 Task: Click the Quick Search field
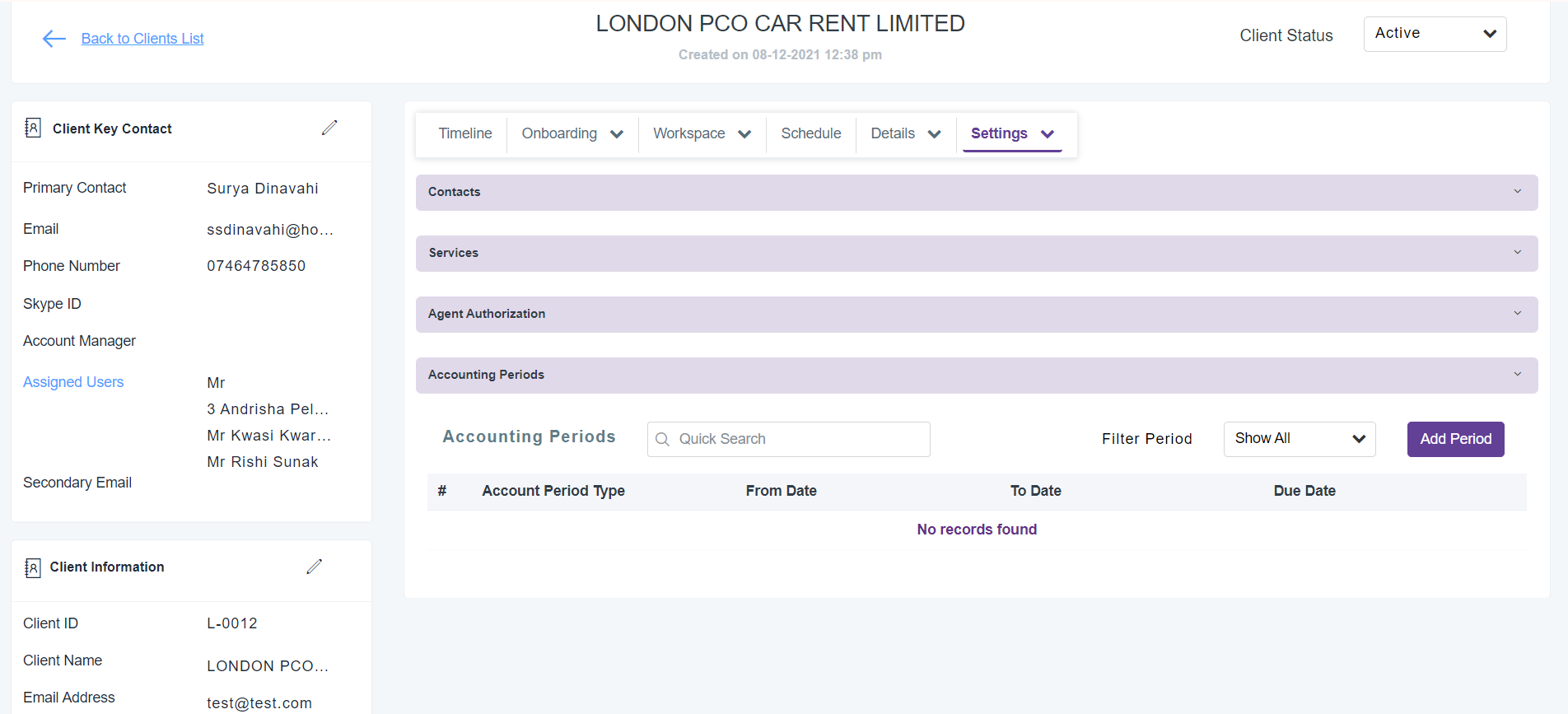coord(789,439)
